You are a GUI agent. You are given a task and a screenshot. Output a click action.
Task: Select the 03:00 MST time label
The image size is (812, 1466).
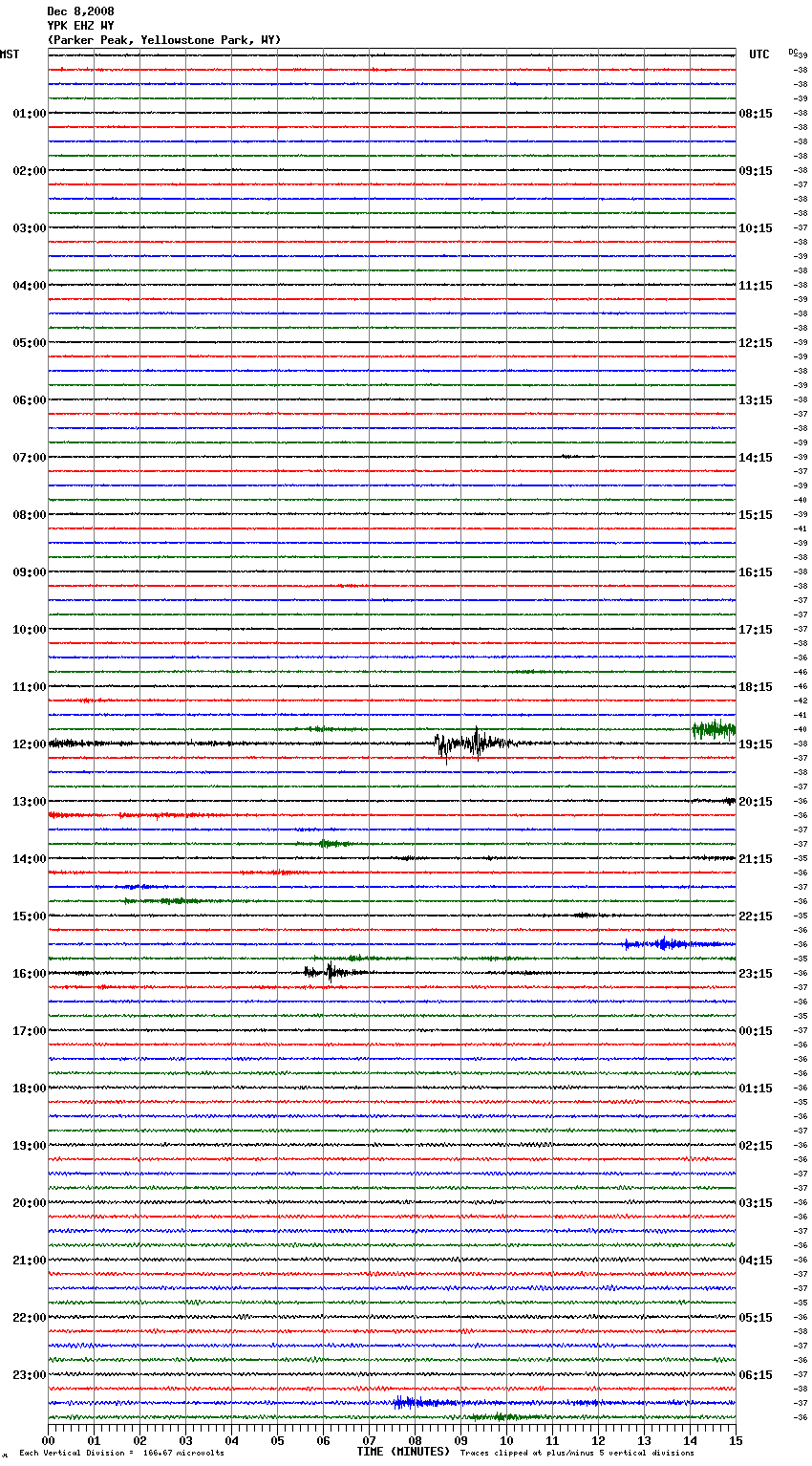tap(29, 228)
